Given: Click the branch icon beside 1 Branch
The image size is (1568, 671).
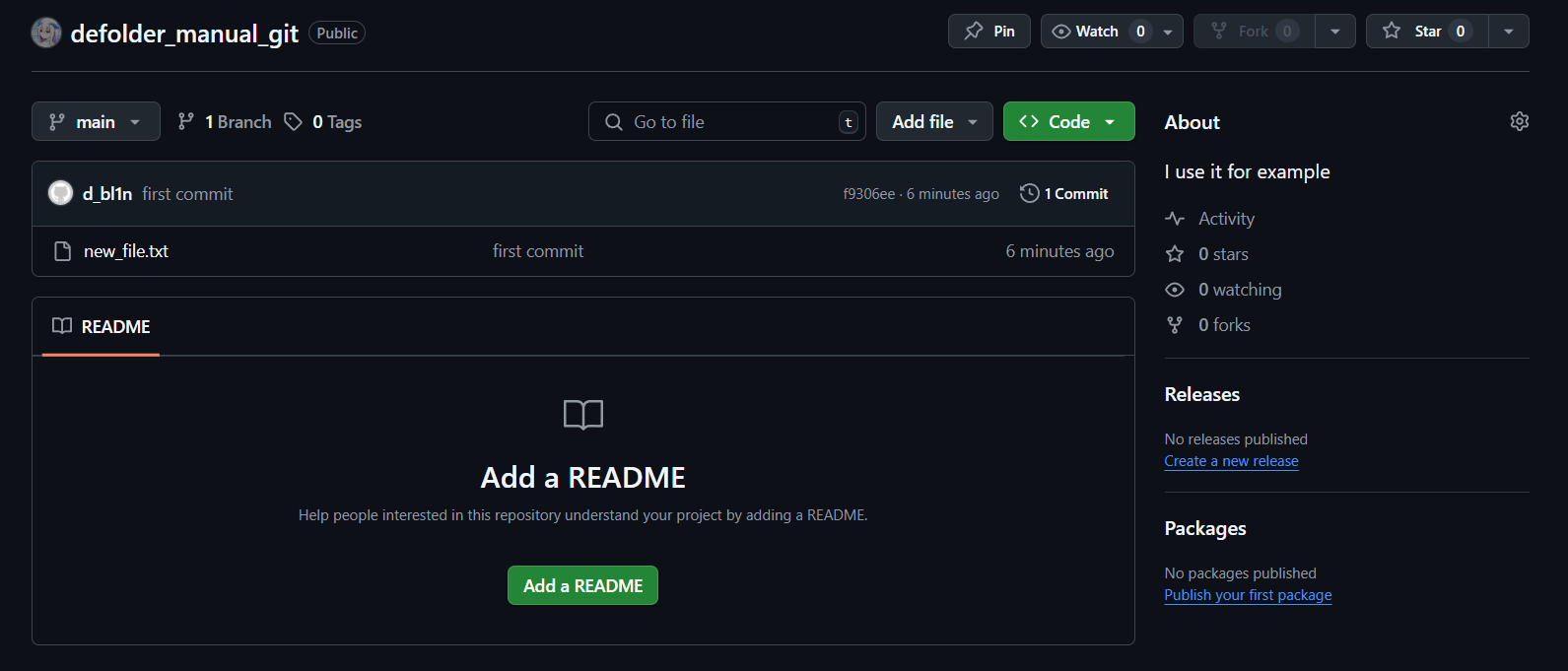Looking at the screenshot, I should tap(185, 121).
